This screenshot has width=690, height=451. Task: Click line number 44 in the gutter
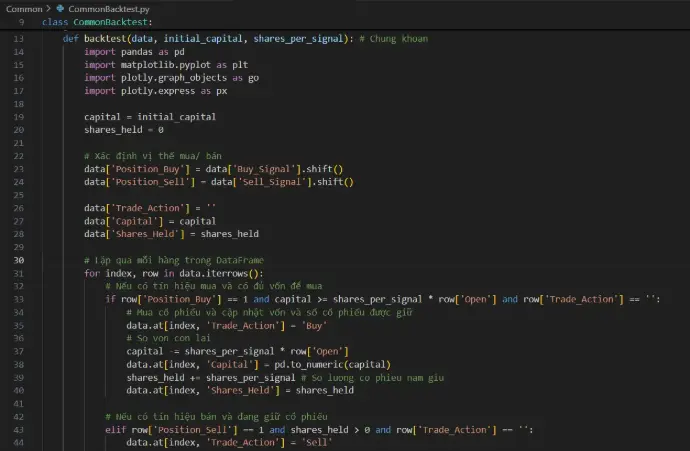[x=18, y=442]
